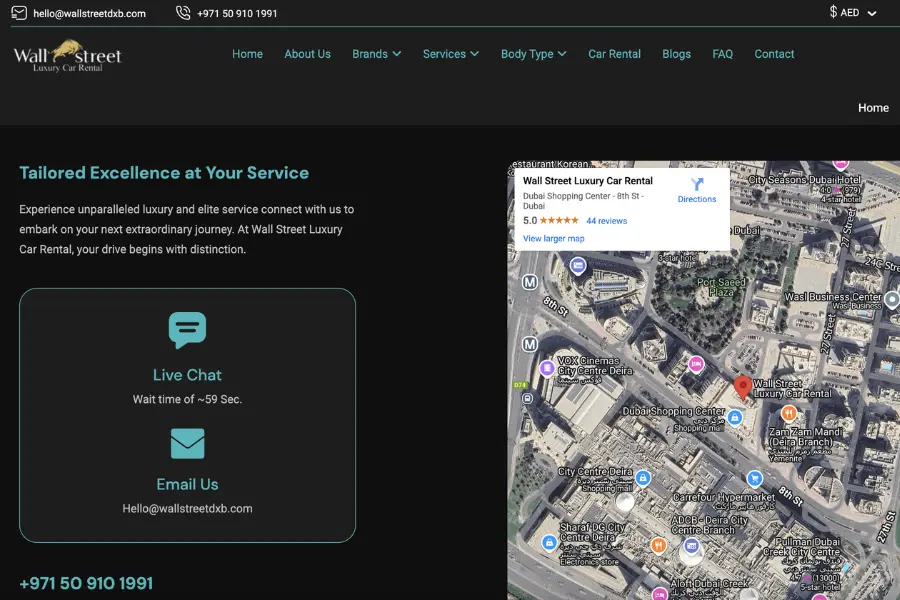Open the FAQ page
The image size is (900, 600).
tap(722, 54)
